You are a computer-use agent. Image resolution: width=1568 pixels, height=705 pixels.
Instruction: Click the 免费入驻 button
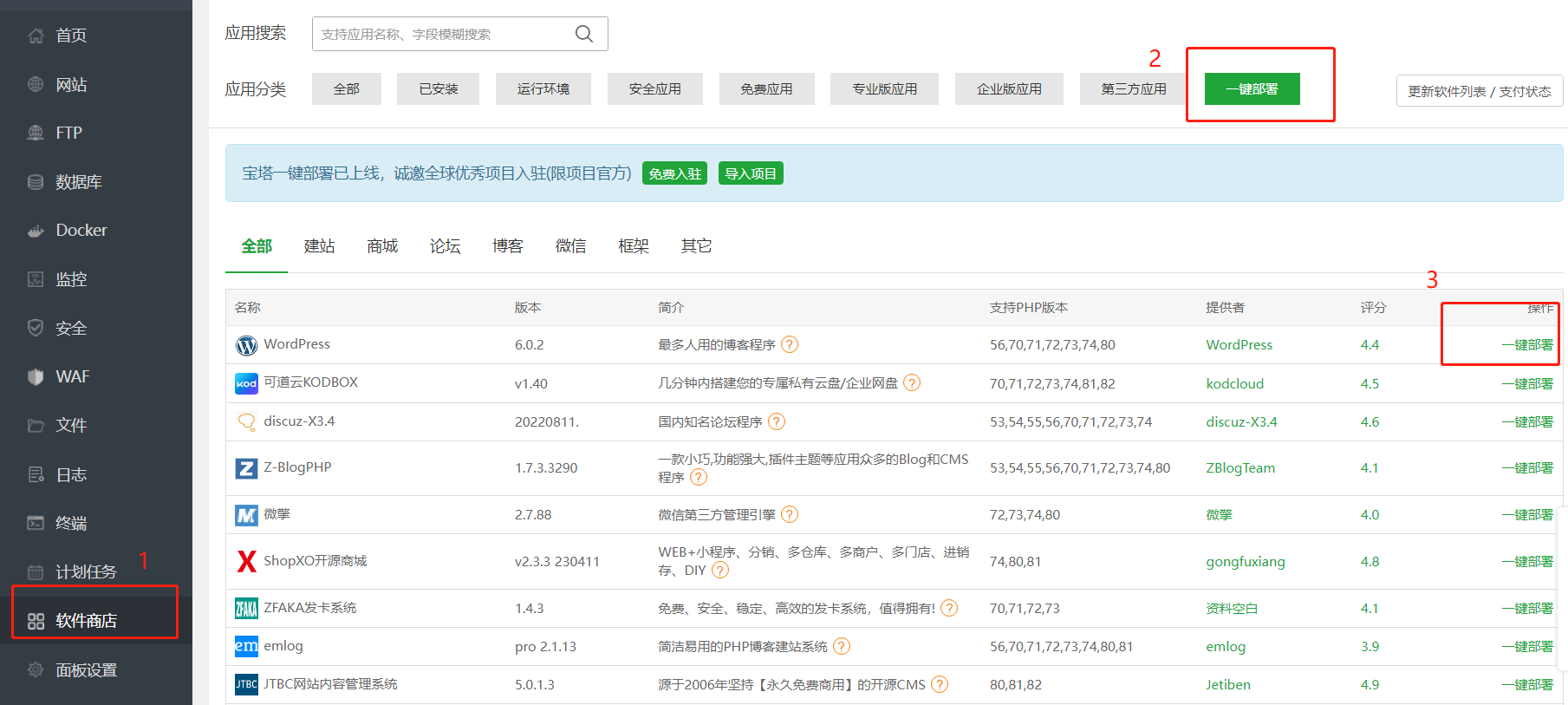pyautogui.click(x=674, y=173)
